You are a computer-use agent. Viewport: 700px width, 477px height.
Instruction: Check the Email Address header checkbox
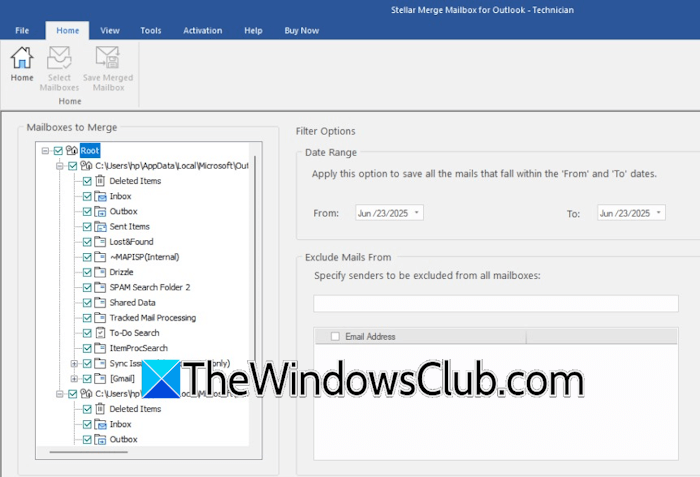(335, 336)
